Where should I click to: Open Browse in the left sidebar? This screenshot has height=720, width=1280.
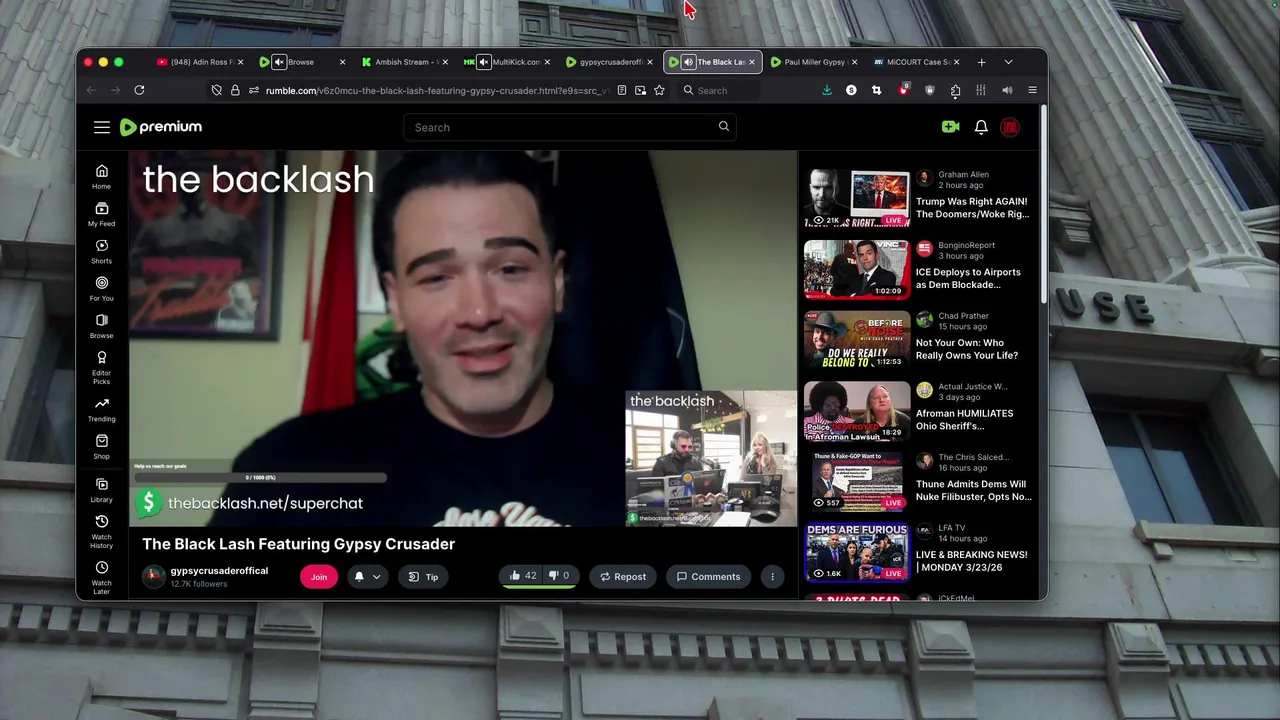[101, 326]
